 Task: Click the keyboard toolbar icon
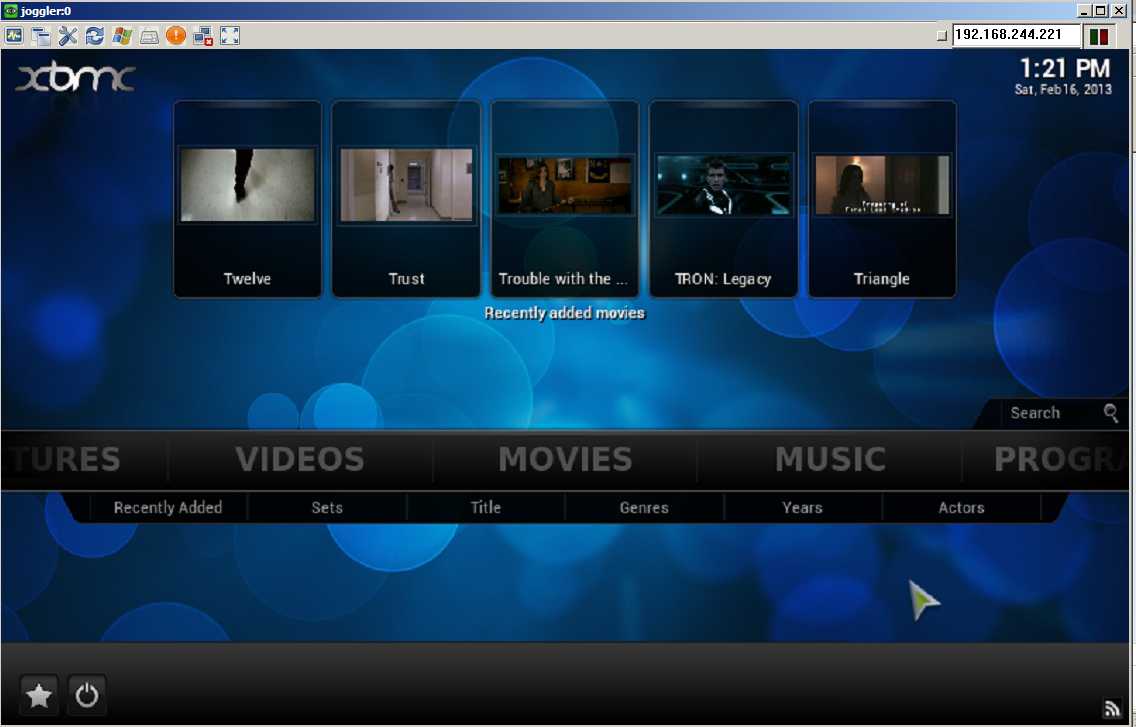click(149, 36)
